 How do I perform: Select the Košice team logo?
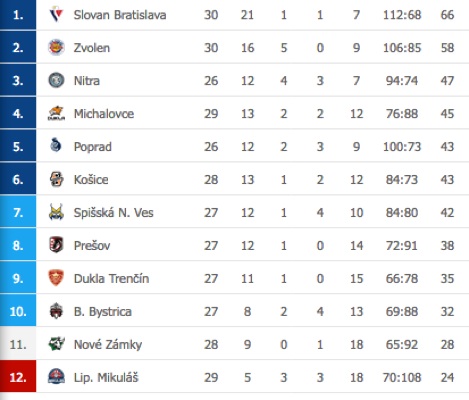click(x=56, y=179)
